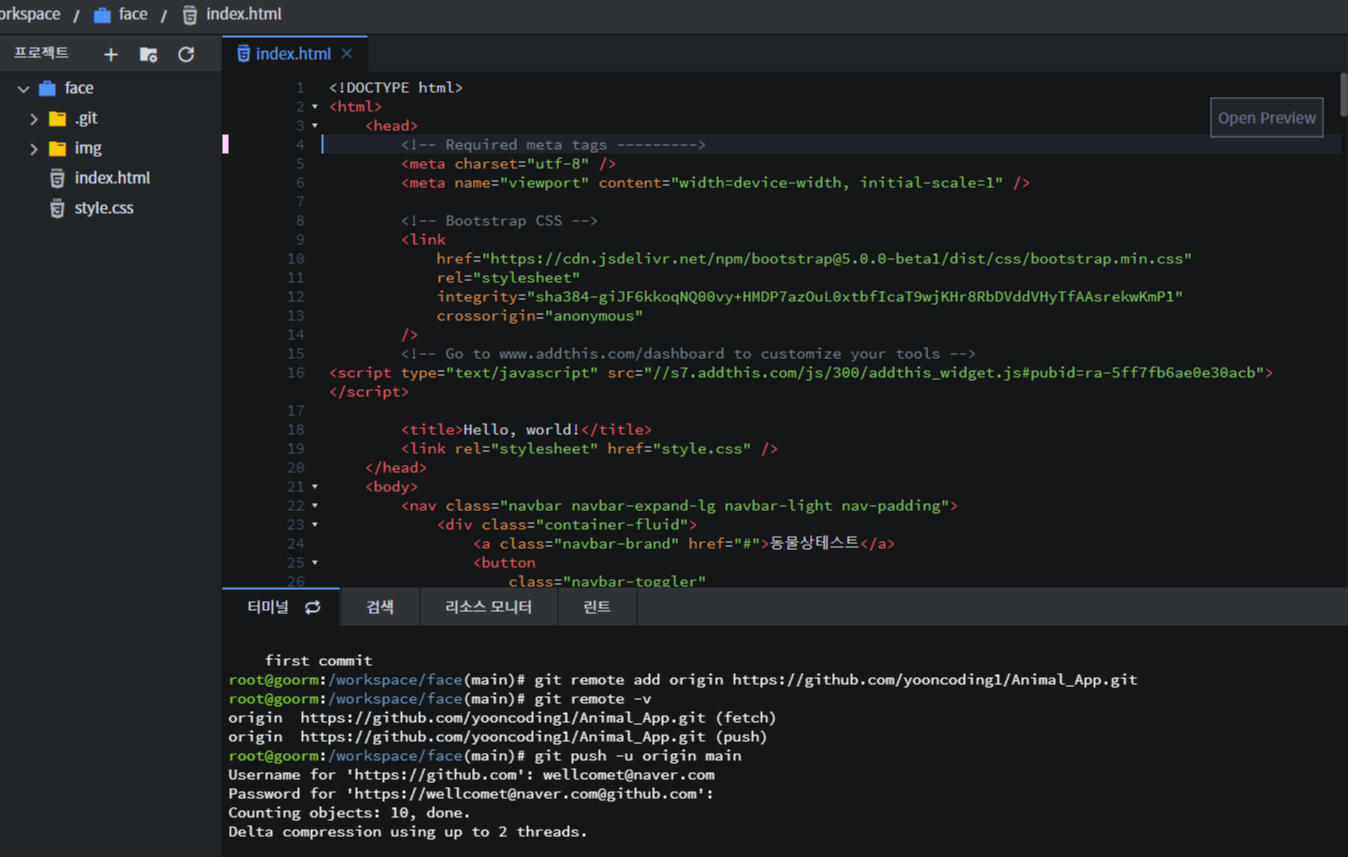The width and height of the screenshot is (1348, 857).
Task: Open the 터미널 tab
Action: point(268,607)
